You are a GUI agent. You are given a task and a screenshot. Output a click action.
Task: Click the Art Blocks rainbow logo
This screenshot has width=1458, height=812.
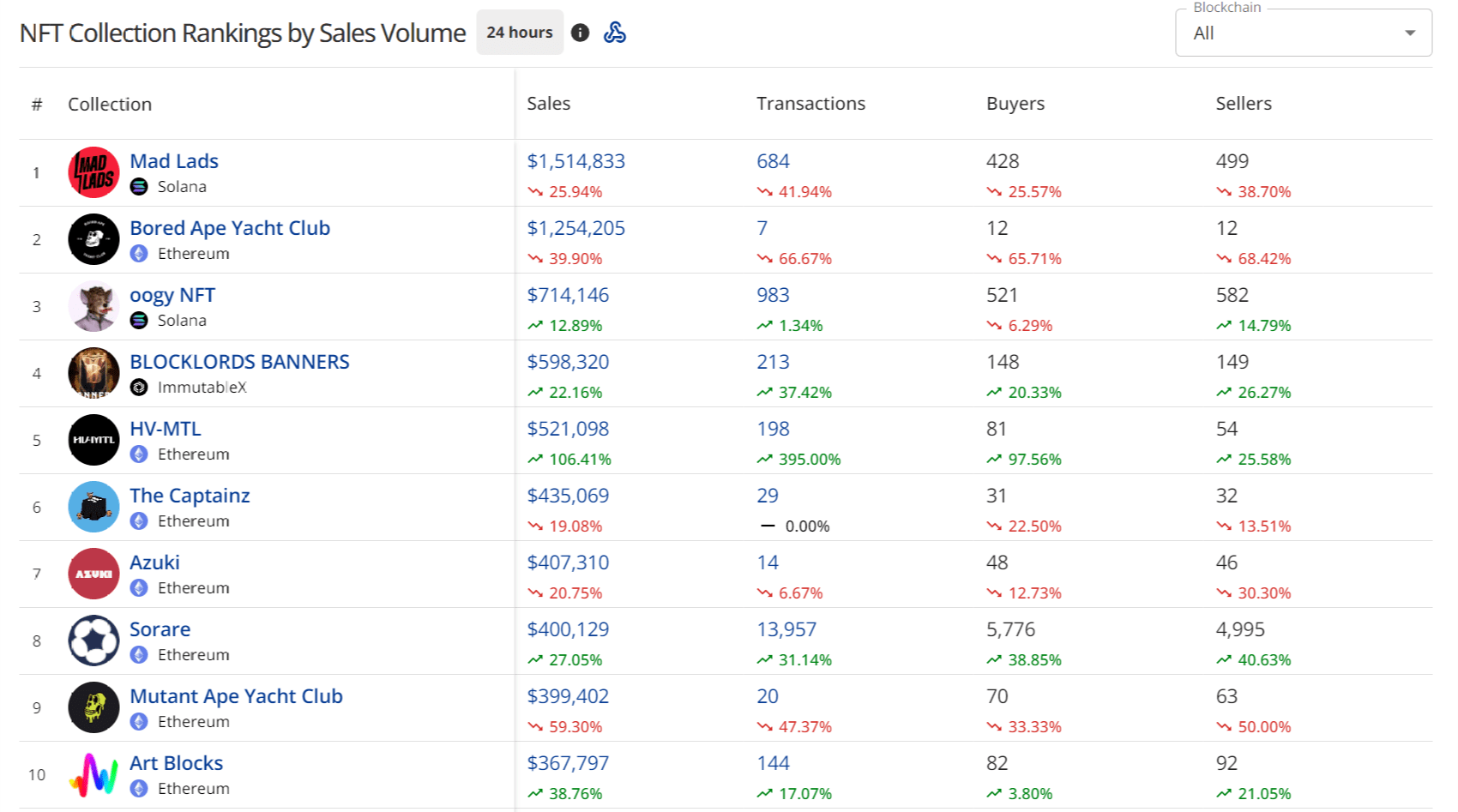pyautogui.click(x=93, y=774)
